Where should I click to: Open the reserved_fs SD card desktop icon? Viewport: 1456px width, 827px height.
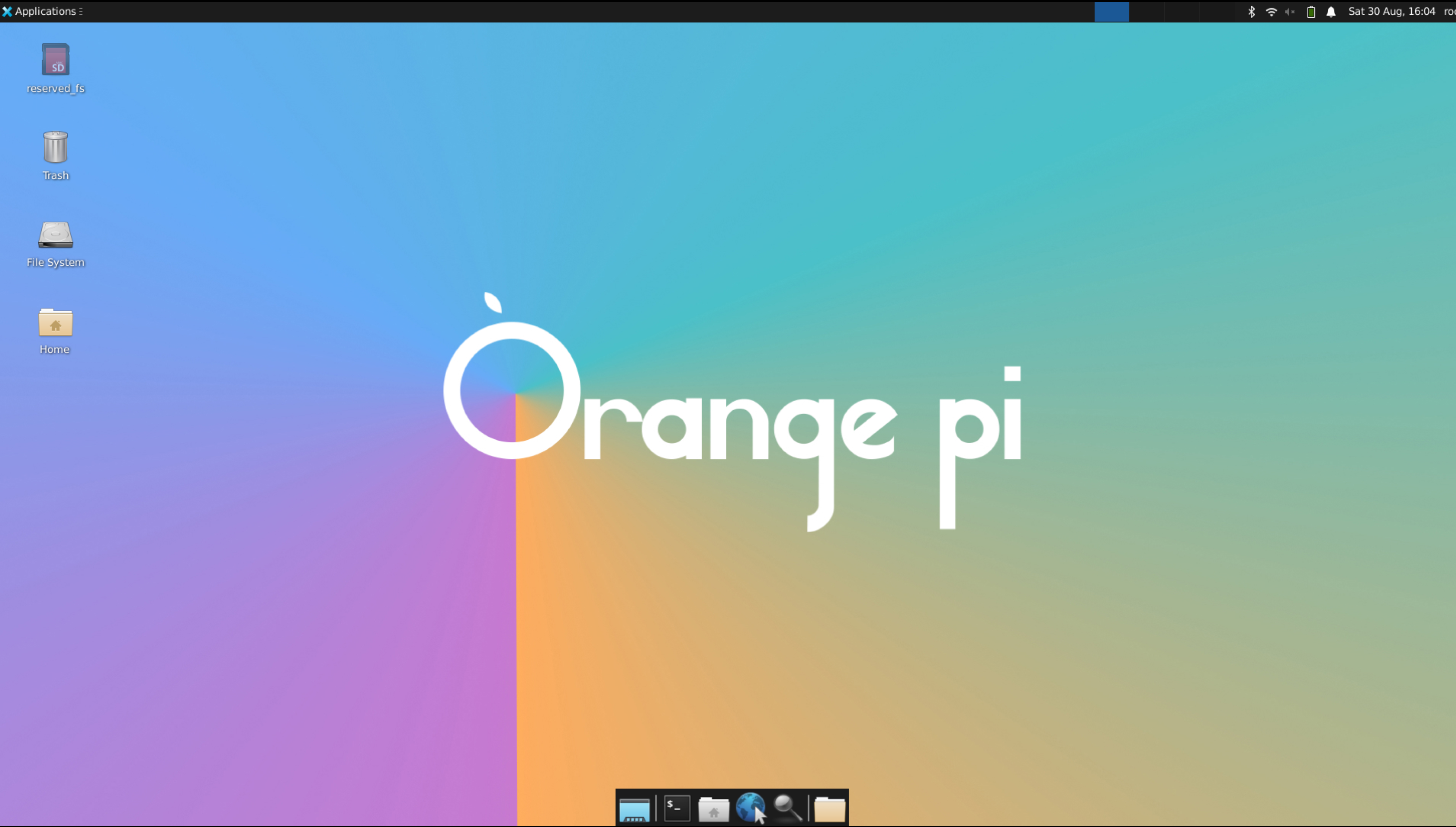56,59
